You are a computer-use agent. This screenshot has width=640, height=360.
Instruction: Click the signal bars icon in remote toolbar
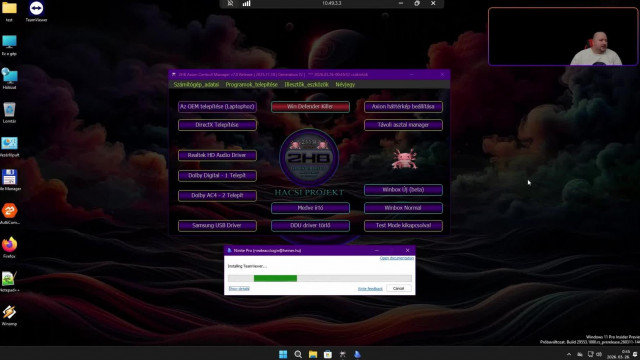tap(246, 3)
